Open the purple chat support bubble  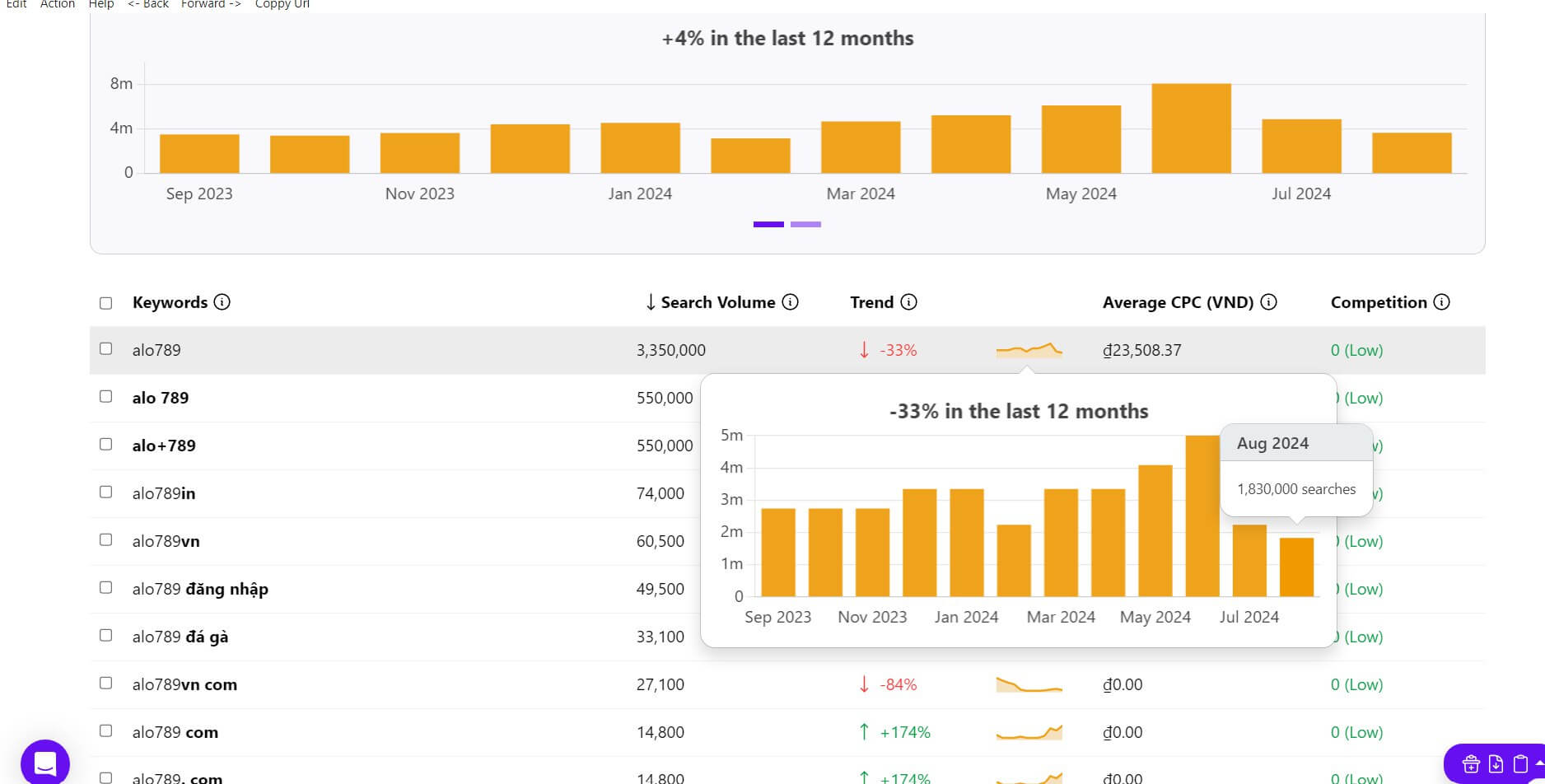coord(45,763)
